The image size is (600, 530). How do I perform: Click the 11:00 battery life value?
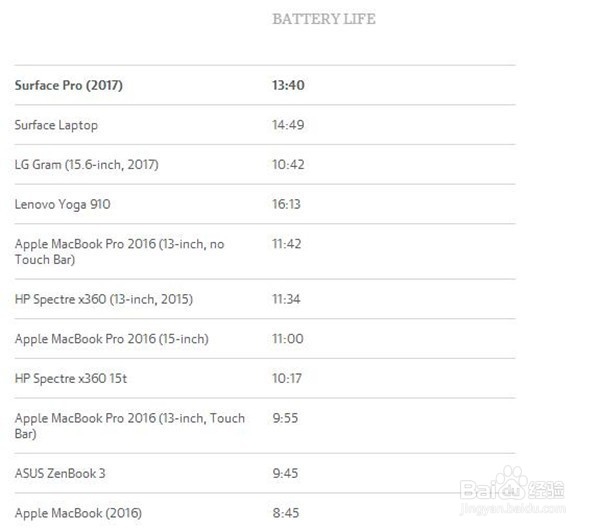[x=287, y=339]
